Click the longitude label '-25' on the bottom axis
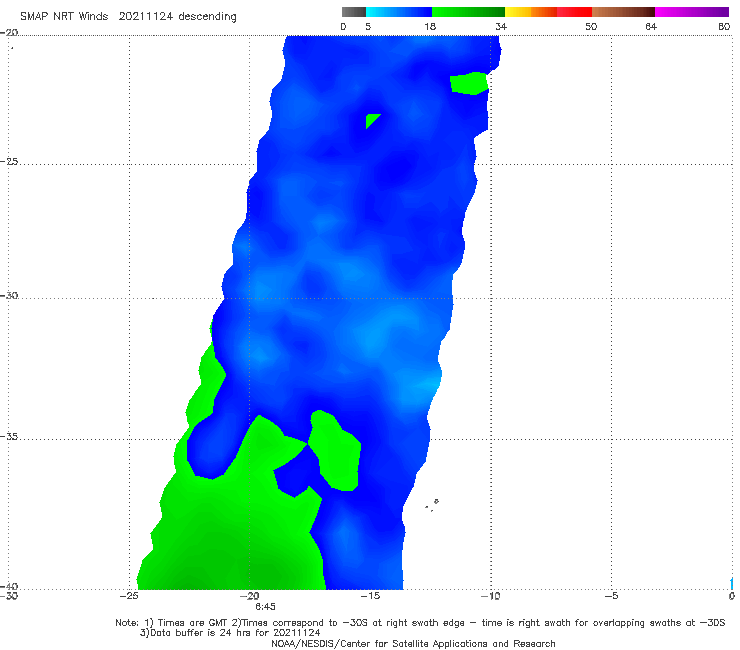 pos(129,596)
